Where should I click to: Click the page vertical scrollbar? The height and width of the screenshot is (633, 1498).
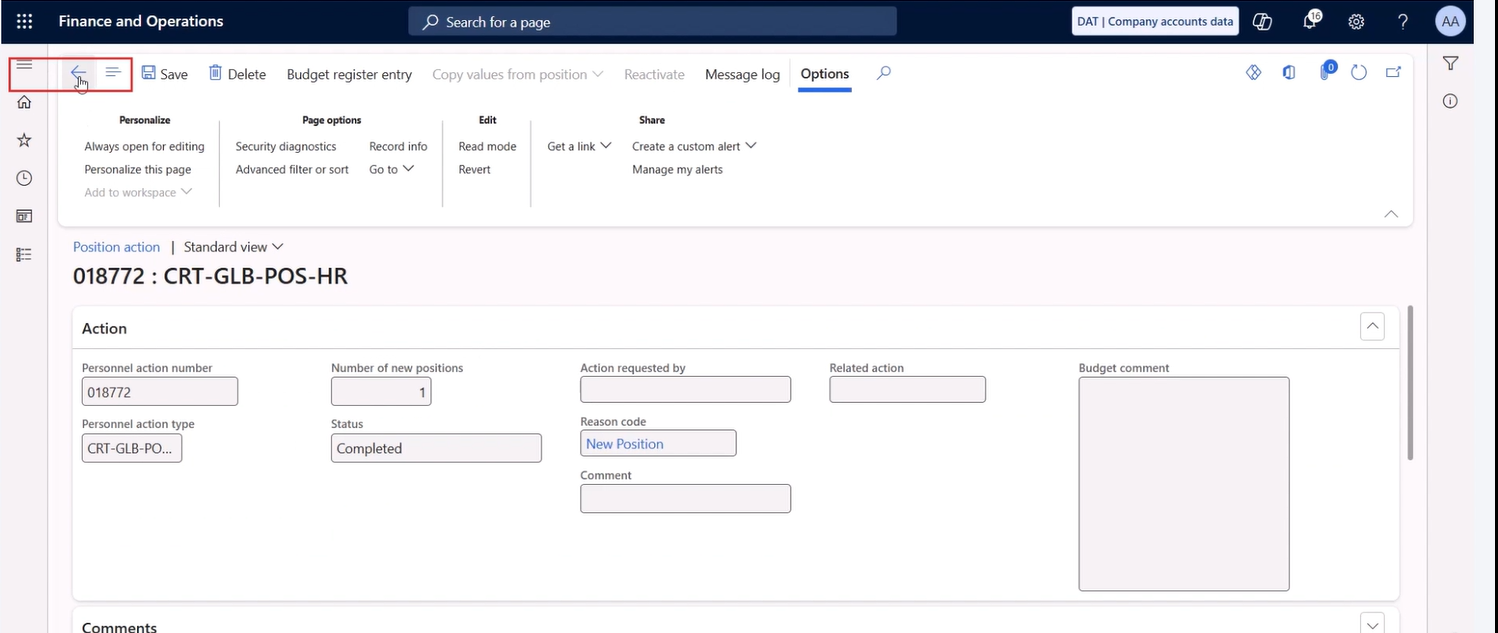point(1410,382)
